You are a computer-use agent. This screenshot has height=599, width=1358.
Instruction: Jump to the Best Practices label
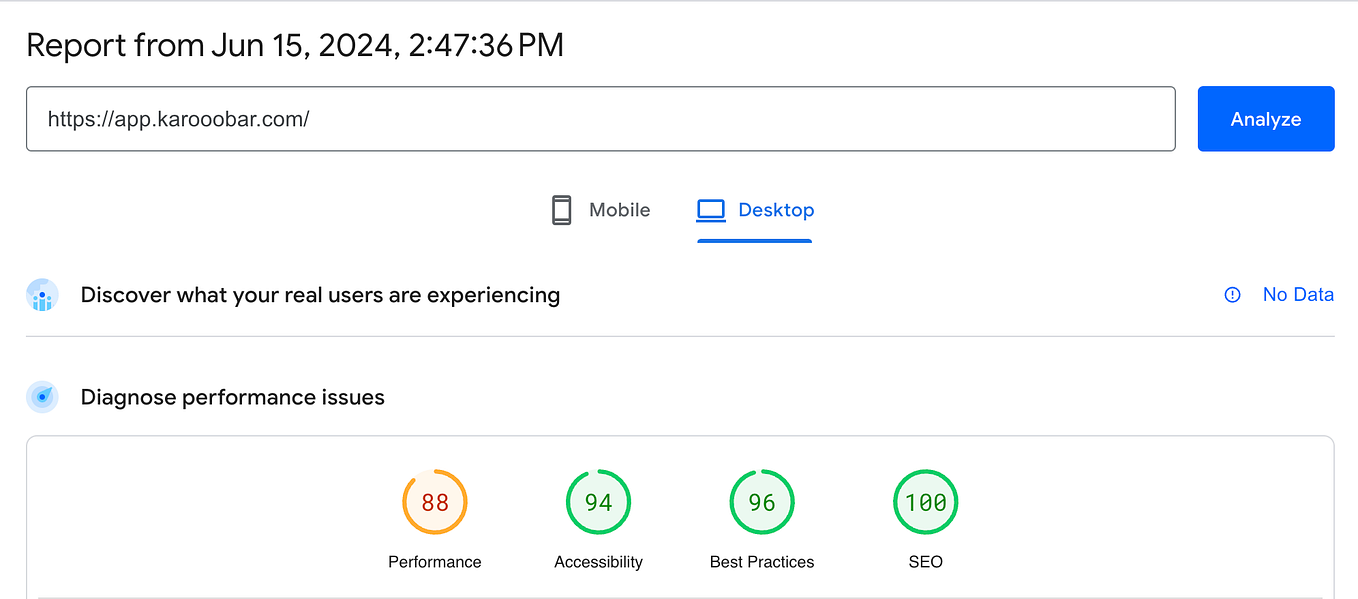point(762,562)
